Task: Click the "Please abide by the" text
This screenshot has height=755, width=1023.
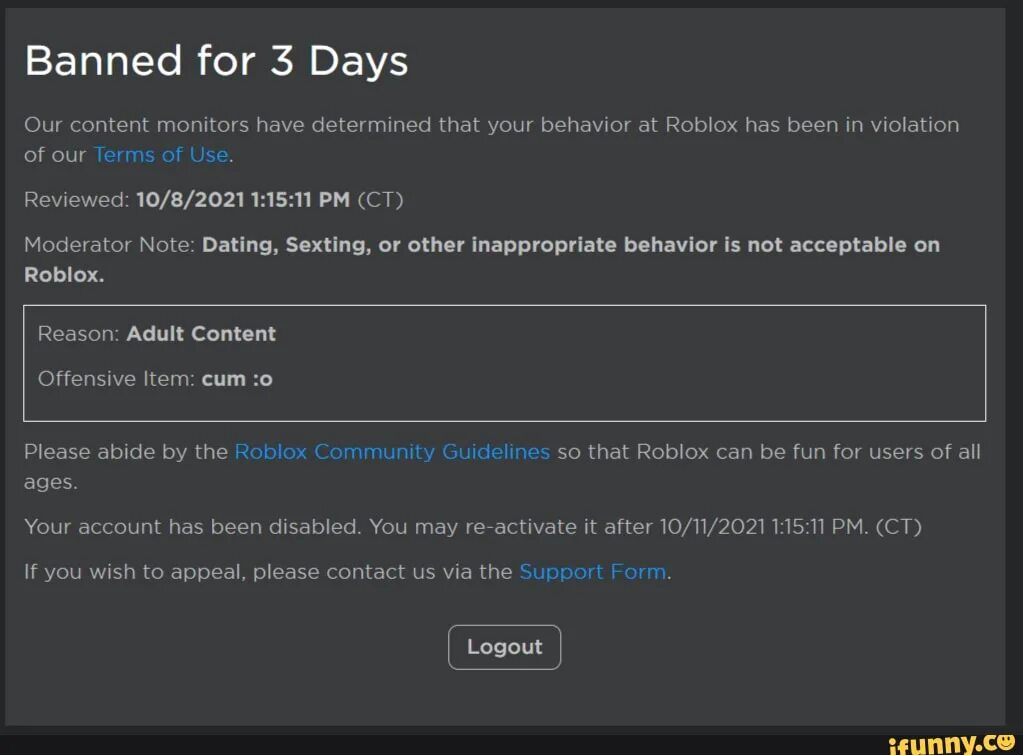Action: click(x=126, y=452)
